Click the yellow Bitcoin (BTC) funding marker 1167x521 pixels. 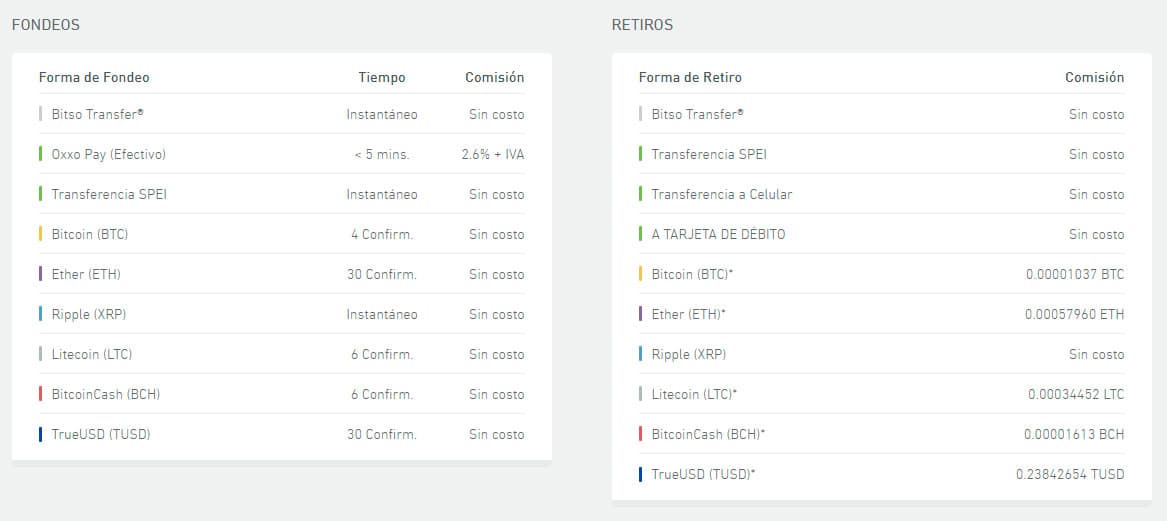(x=41, y=234)
